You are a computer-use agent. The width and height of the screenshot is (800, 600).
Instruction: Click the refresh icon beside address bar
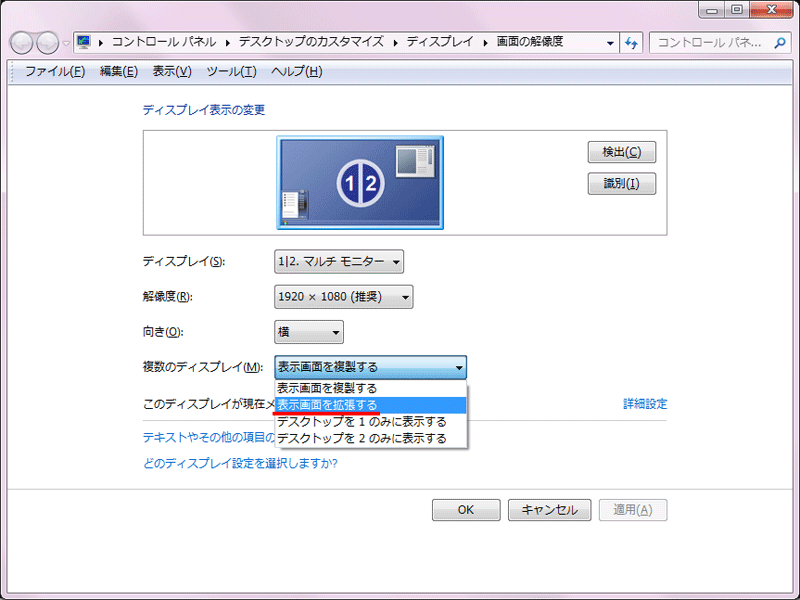(x=631, y=43)
